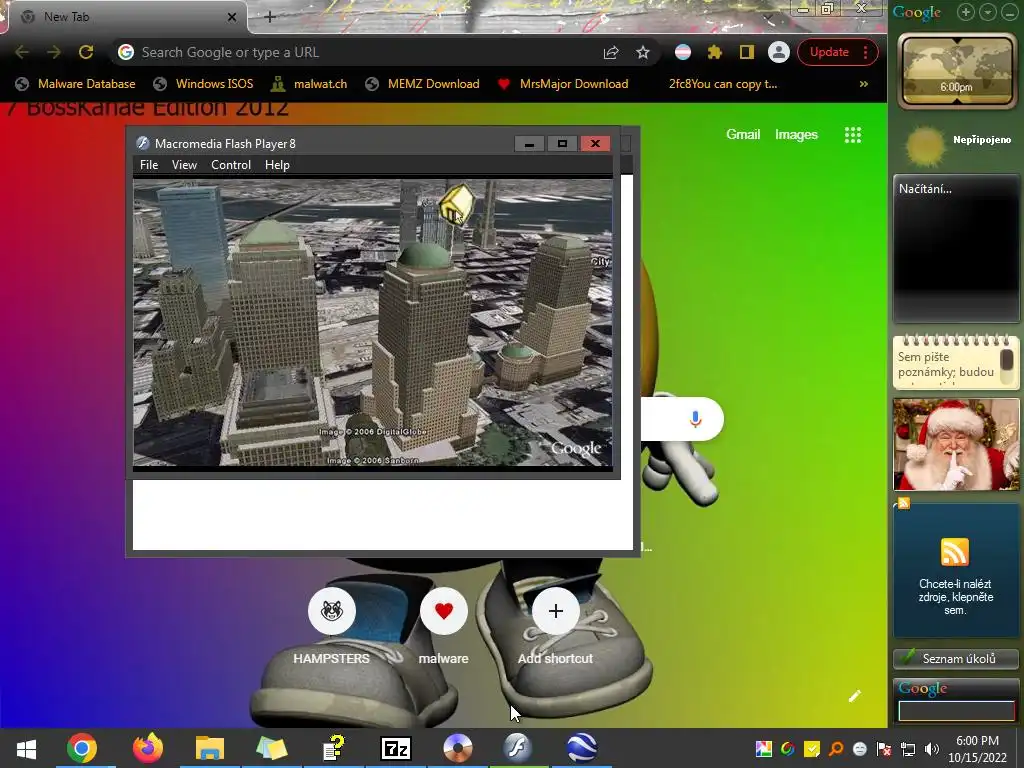This screenshot has width=1024, height=768.
Task: Open the Chrome profile avatar
Action: click(778, 52)
